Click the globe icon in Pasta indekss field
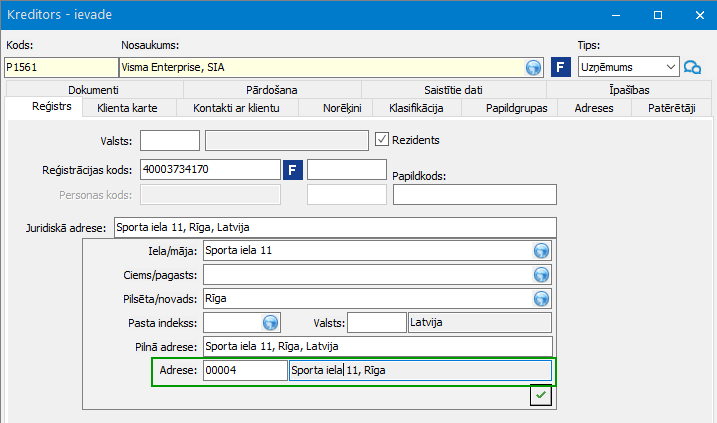The image size is (717, 423). (269, 322)
